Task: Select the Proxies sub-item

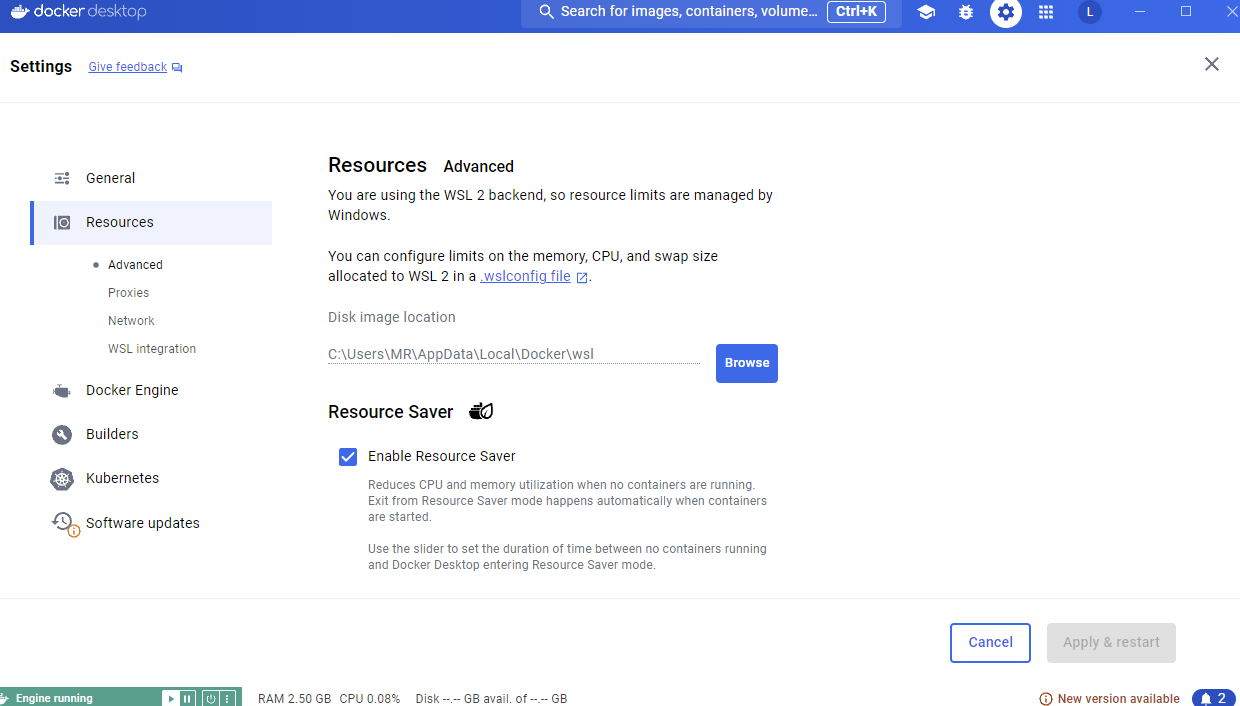Action: click(128, 293)
